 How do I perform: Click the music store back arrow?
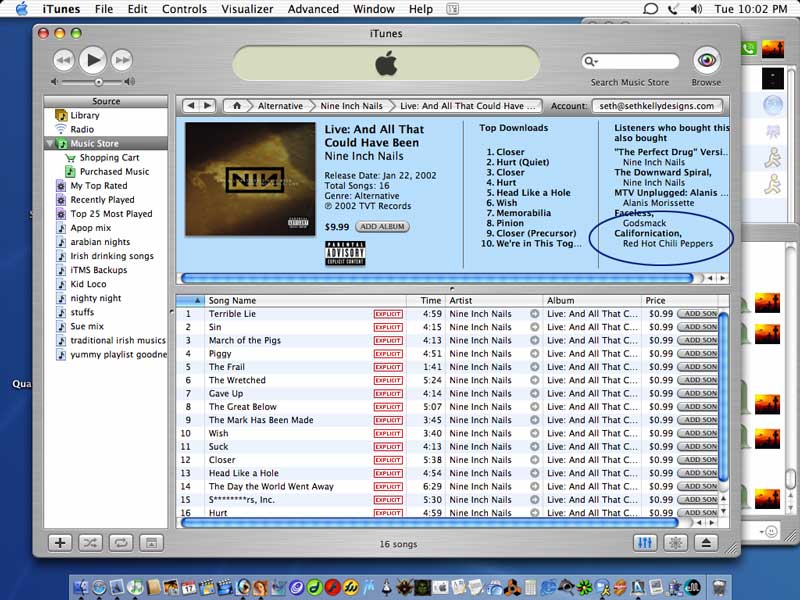pyautogui.click(x=191, y=106)
